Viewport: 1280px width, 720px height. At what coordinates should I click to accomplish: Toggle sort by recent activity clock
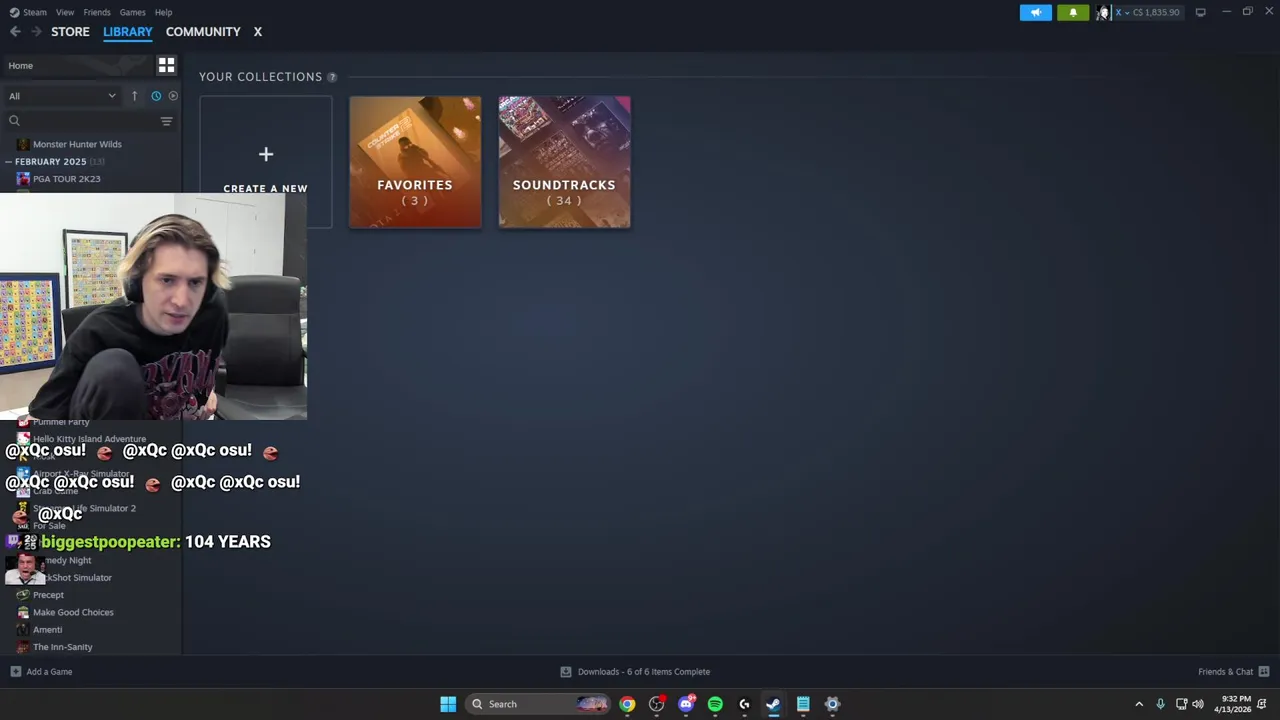(156, 96)
